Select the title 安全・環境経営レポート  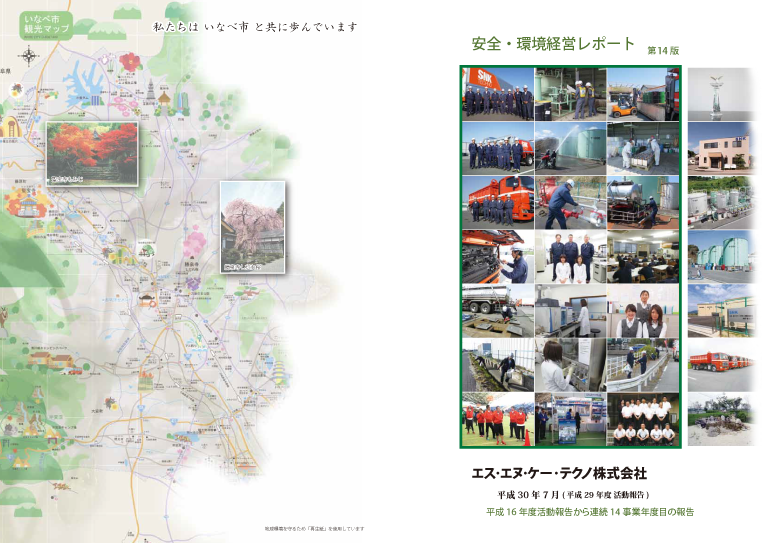tap(553, 44)
